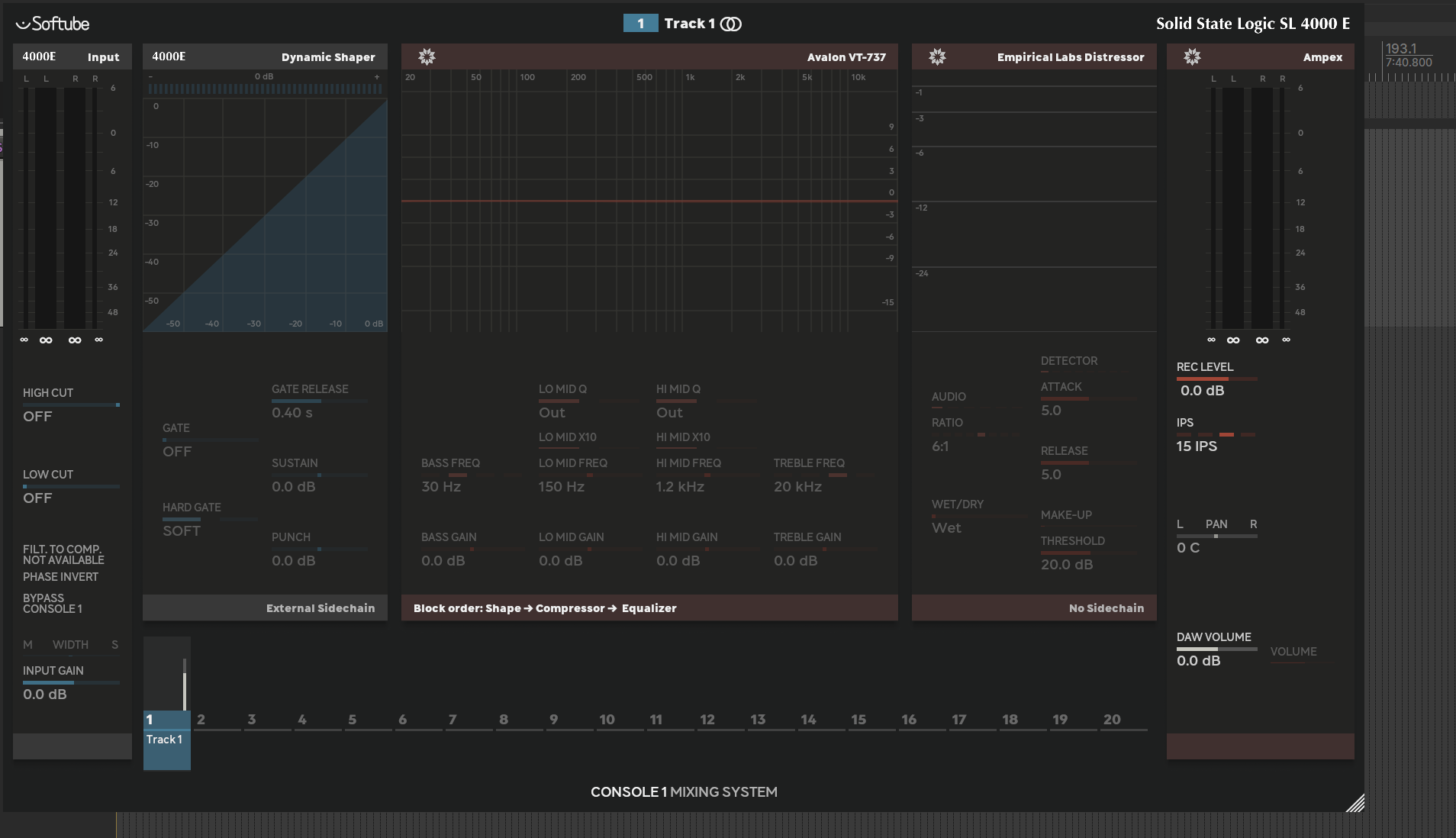1456x838 pixels.
Task: Open the Solid State Logic SL 4000 E selector
Action: (1253, 24)
